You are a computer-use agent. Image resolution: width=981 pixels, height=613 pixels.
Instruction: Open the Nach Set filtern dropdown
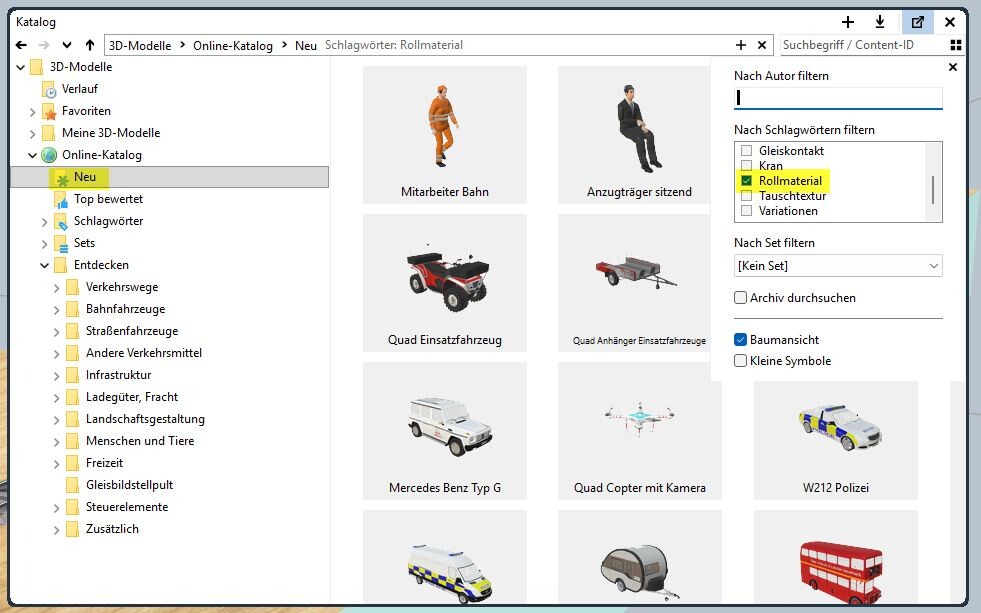point(838,266)
